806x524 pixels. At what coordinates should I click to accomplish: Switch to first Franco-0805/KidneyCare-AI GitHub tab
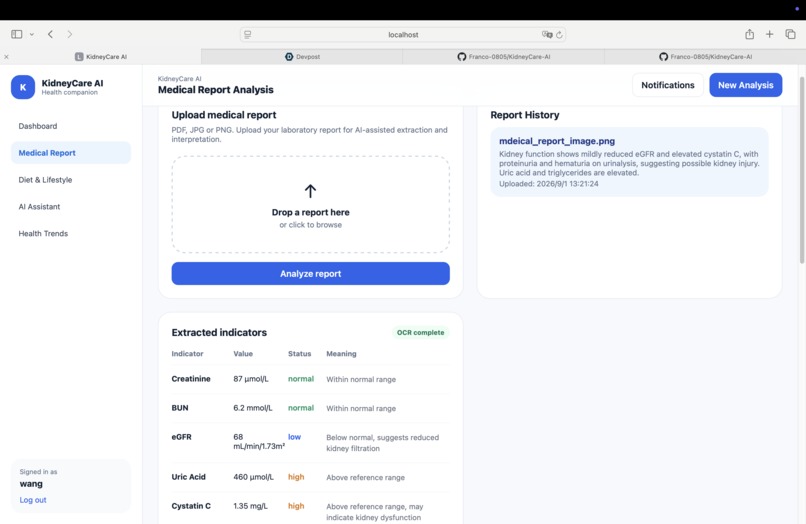point(504,57)
